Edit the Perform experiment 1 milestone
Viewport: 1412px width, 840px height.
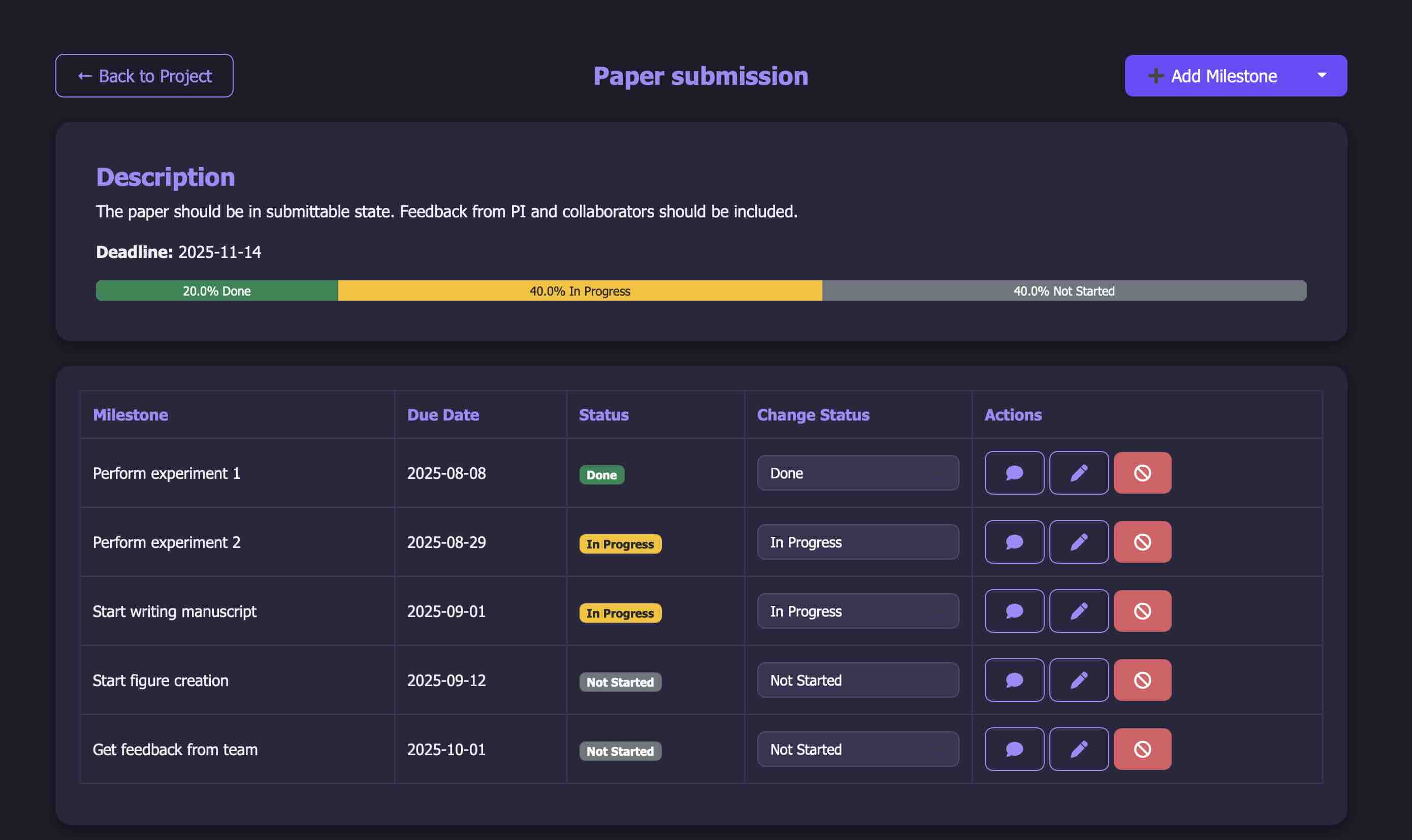(1079, 473)
